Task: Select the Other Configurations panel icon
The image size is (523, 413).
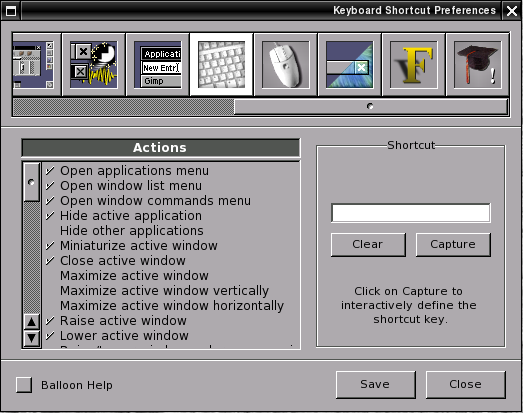Action: tap(94, 65)
